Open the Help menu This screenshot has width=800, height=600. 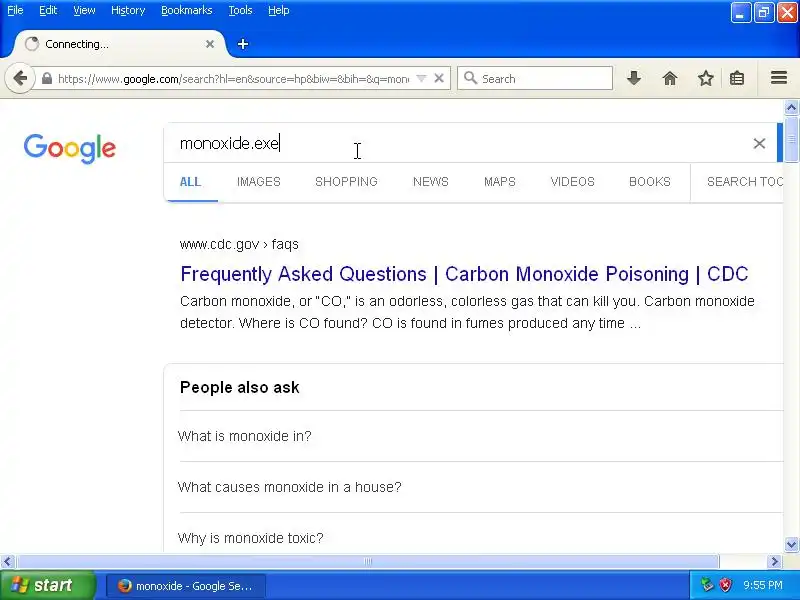coord(279,10)
